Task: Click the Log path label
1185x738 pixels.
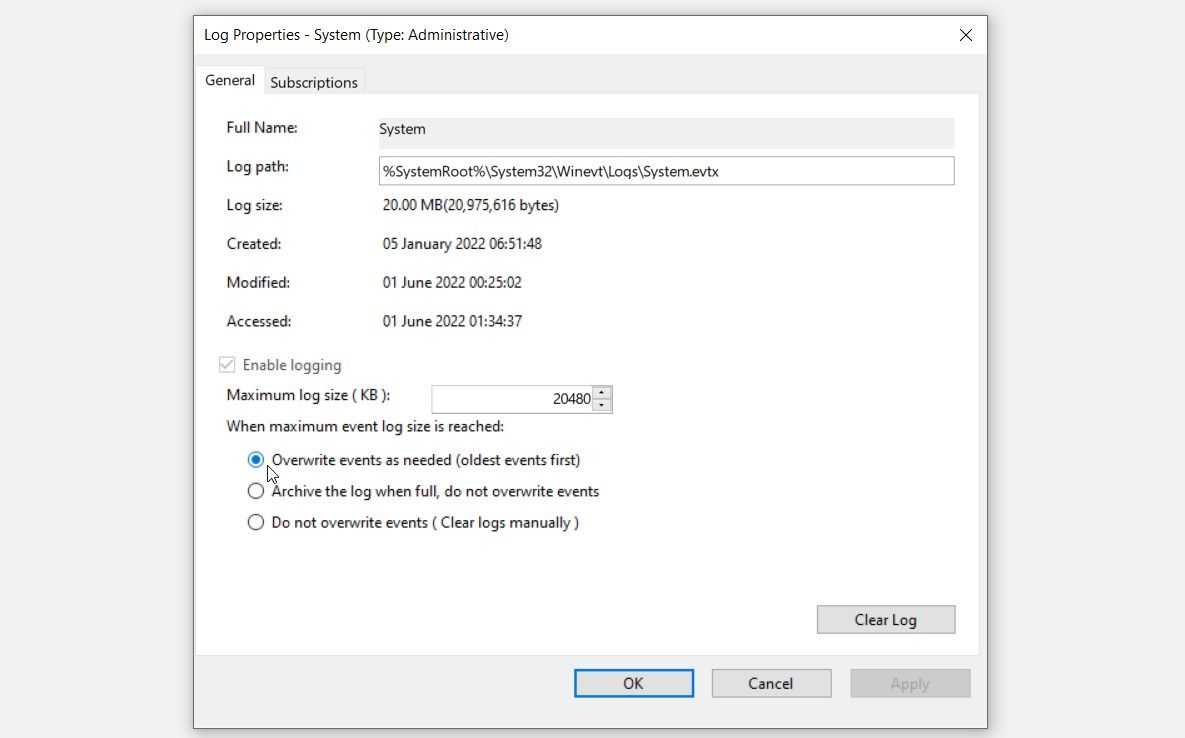Action: click(x=258, y=167)
